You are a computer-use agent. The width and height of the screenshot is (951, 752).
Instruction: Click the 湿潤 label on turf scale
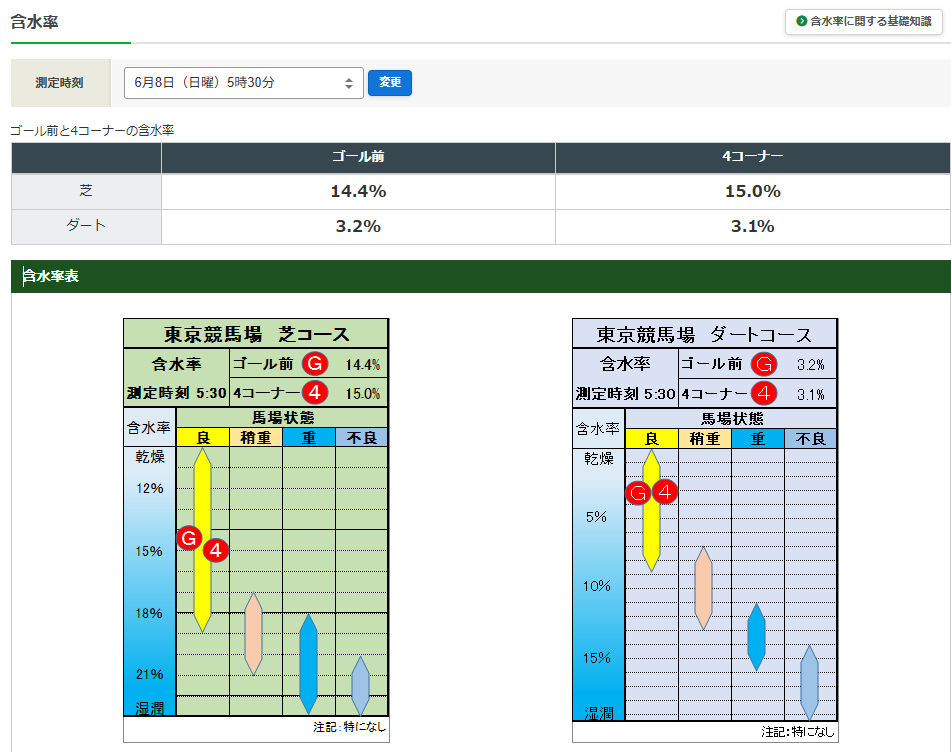[150, 708]
